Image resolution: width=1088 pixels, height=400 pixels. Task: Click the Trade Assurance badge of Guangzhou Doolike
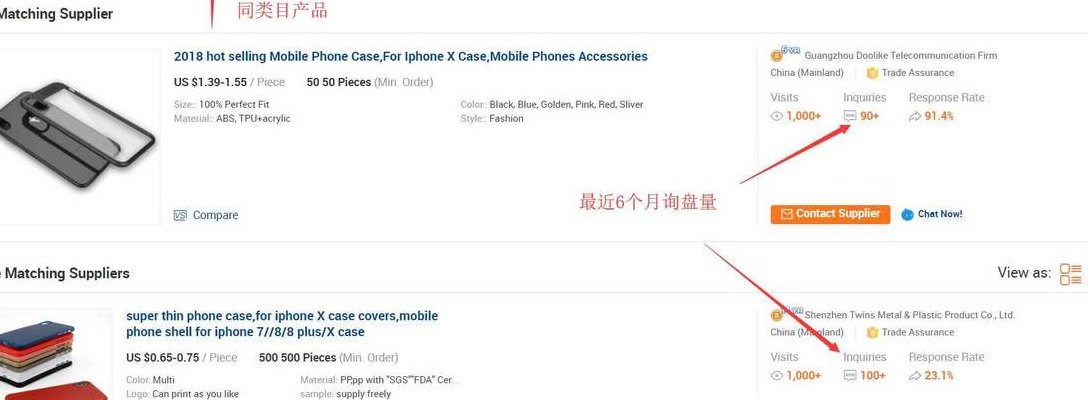[910, 73]
